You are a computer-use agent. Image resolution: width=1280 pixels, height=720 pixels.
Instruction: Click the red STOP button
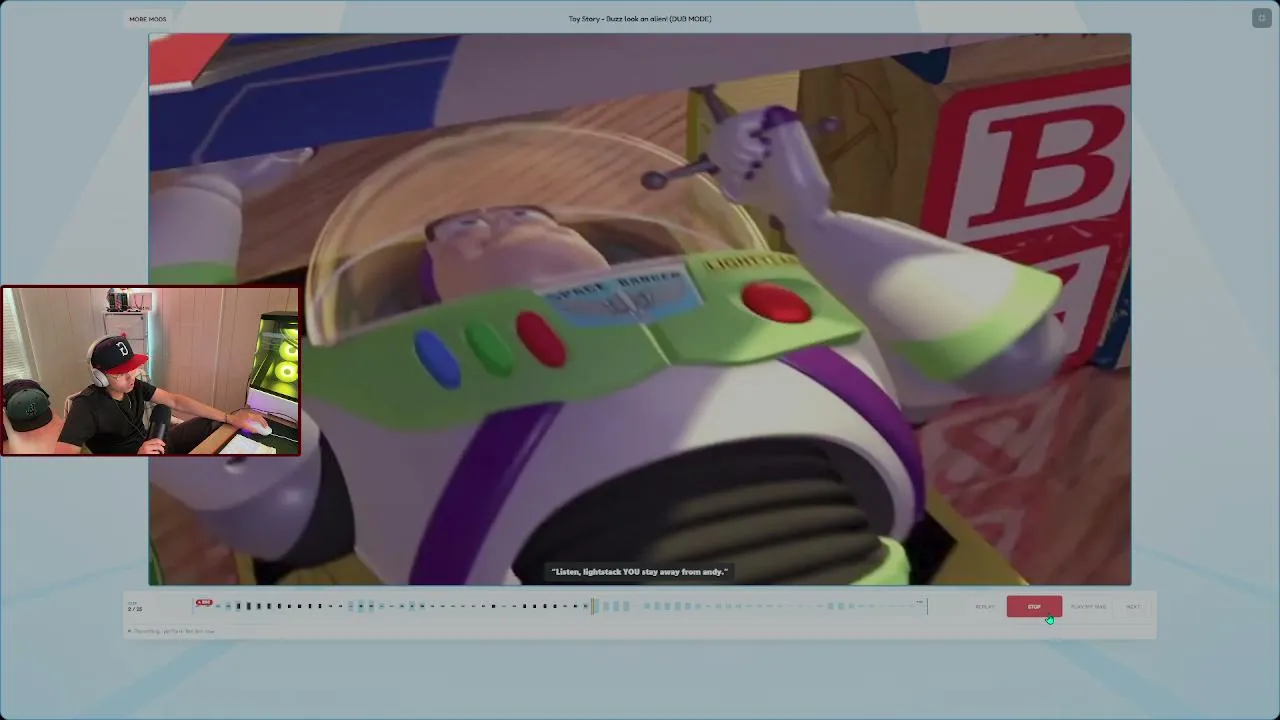1034,607
